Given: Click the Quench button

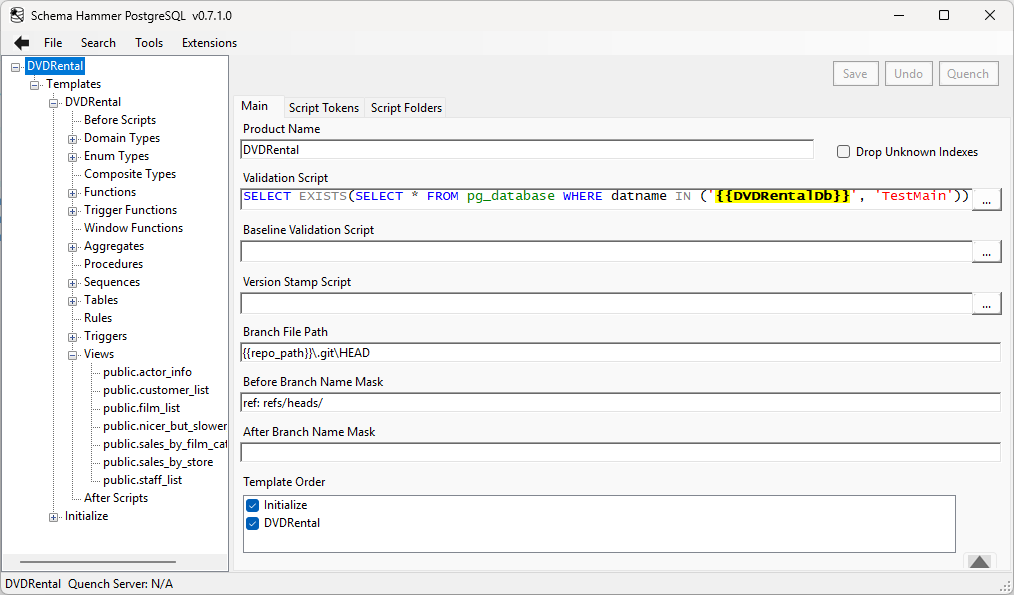Looking at the screenshot, I should [967, 72].
